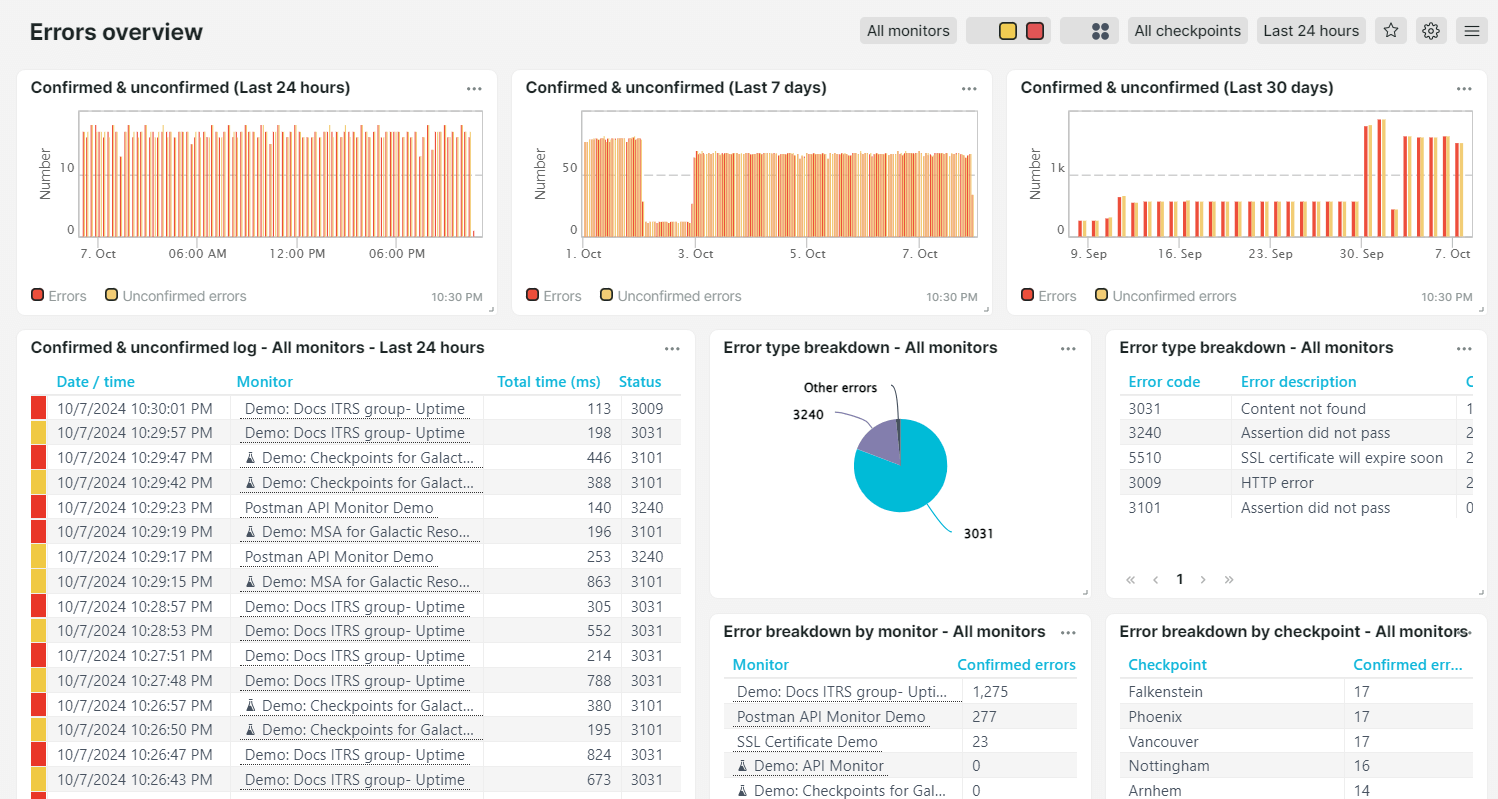
Task: Click the 5510 error code cell
Action: pyautogui.click(x=1145, y=458)
